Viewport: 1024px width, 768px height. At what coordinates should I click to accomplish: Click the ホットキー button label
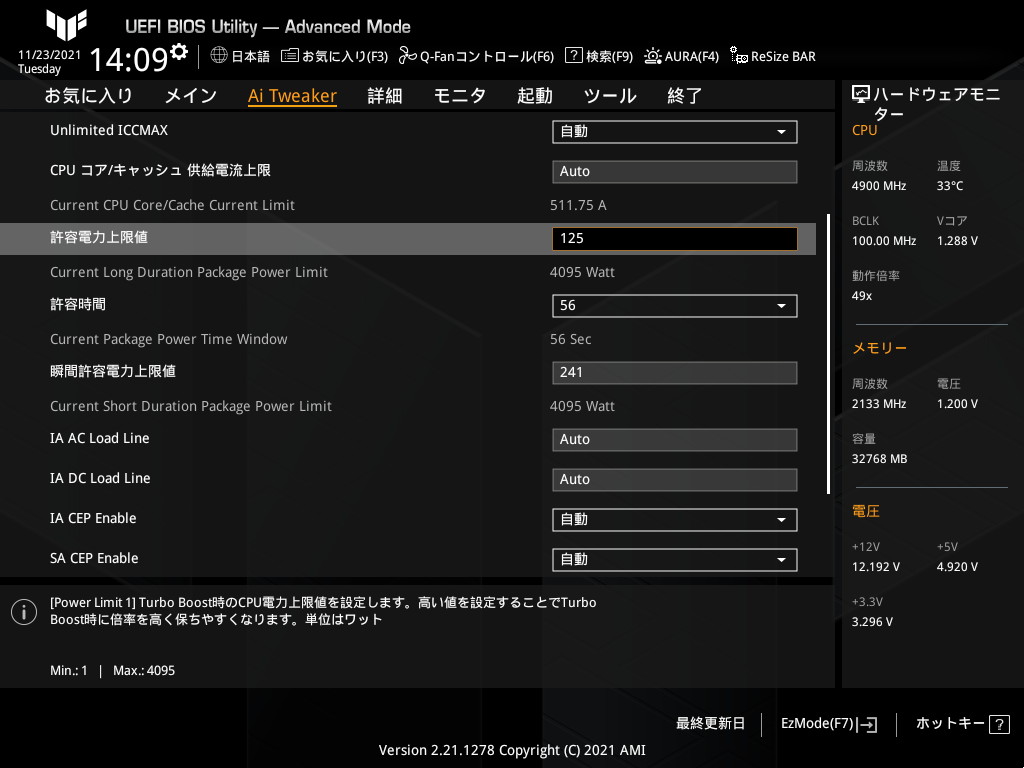point(950,724)
